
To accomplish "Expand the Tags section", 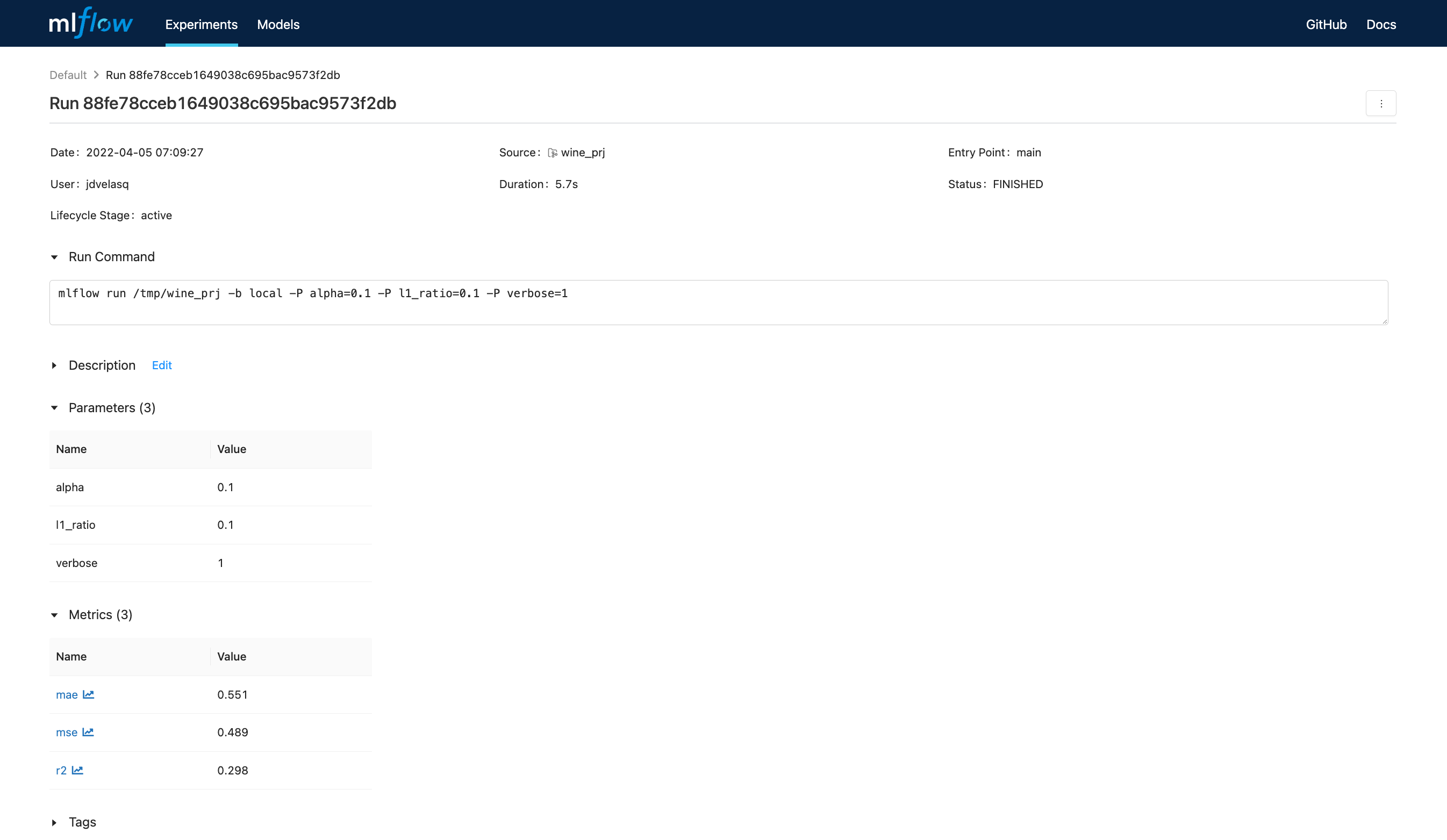I will click(54, 822).
